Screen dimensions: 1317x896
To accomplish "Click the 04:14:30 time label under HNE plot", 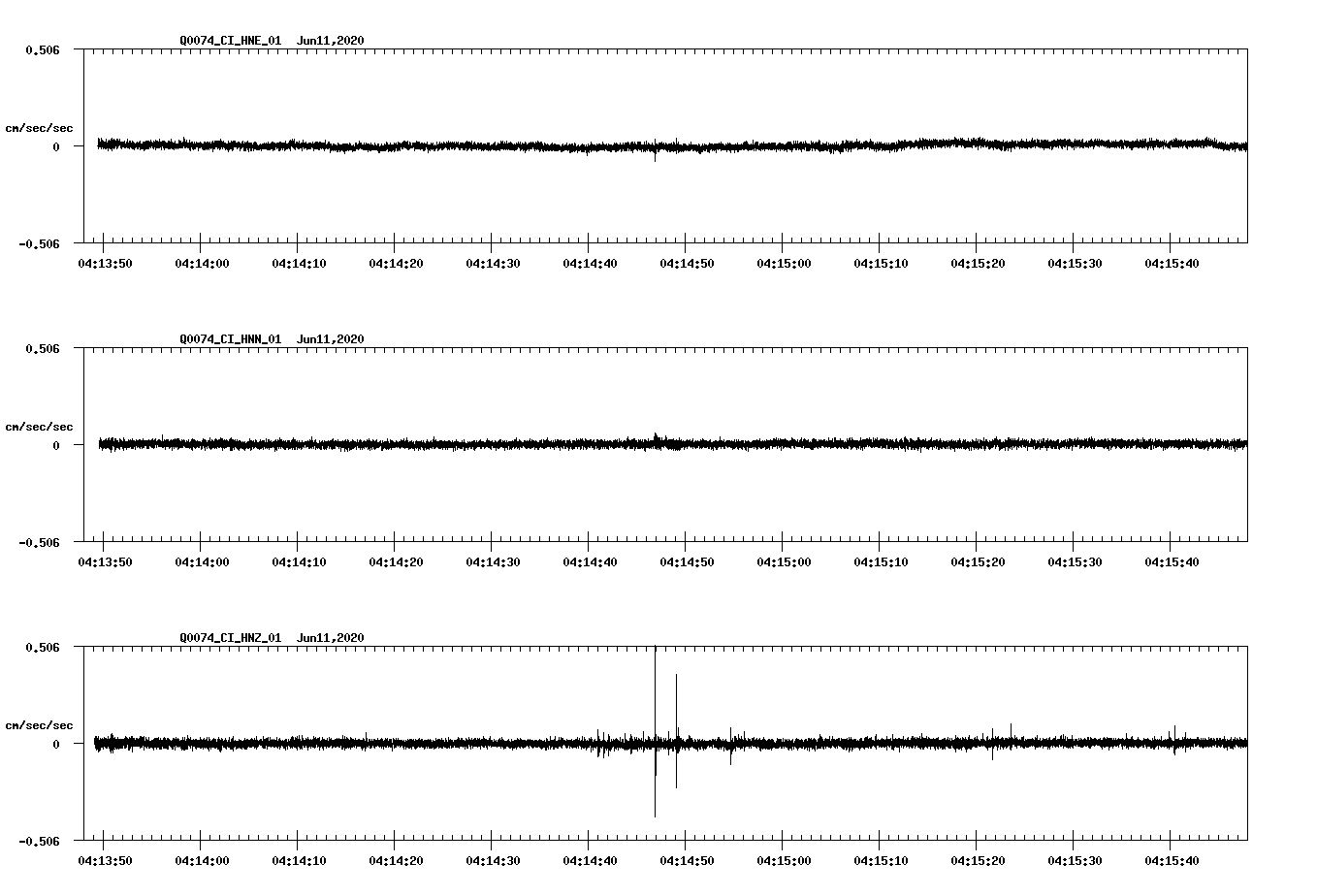I will pyautogui.click(x=493, y=264).
